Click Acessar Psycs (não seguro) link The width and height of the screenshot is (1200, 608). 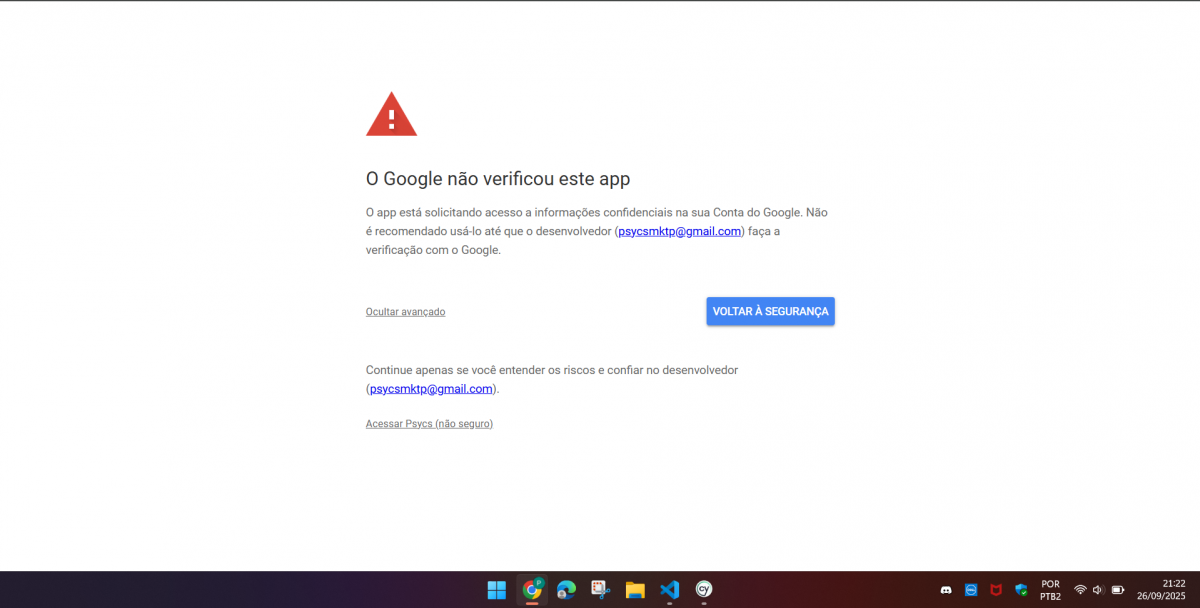point(429,424)
